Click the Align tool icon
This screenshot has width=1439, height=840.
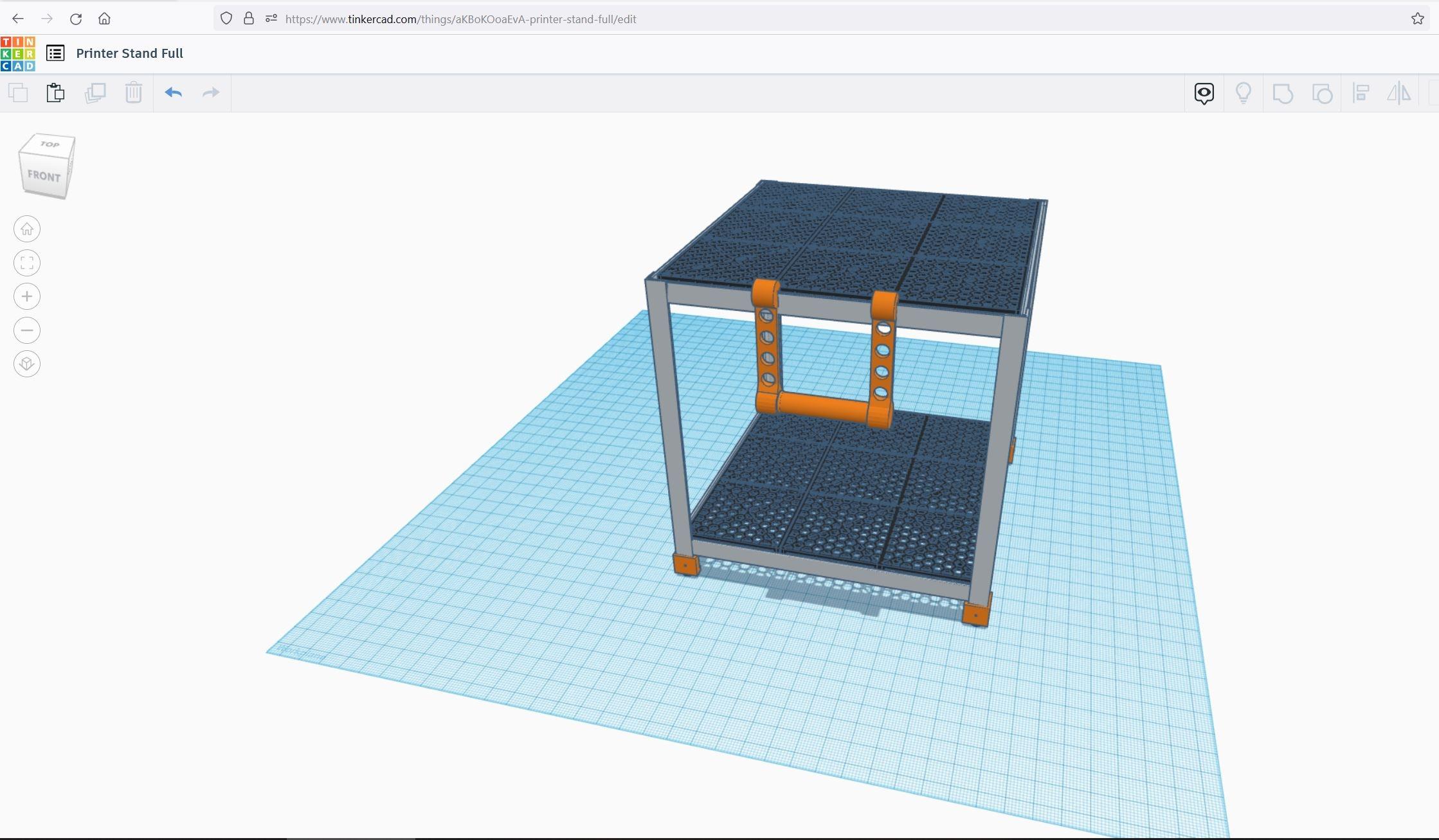1361,93
